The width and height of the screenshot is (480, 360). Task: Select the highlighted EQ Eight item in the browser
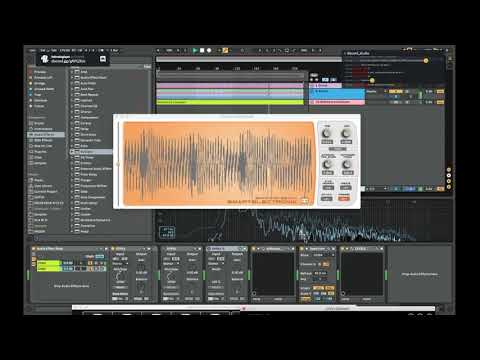coord(91,152)
